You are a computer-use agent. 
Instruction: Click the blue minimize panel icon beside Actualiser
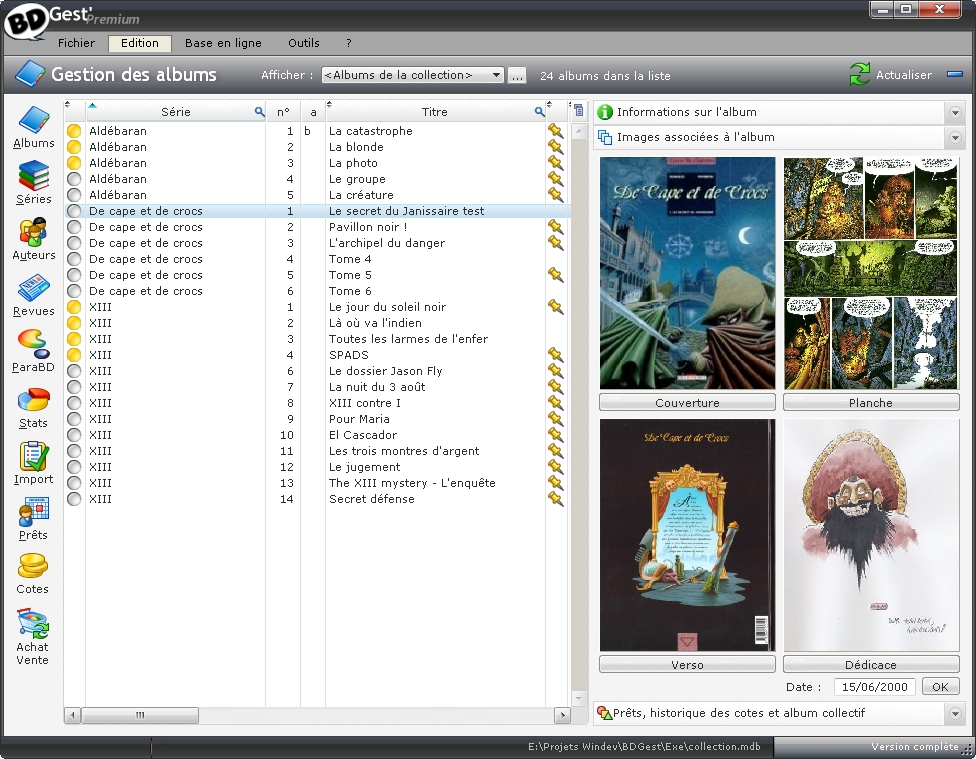(x=955, y=74)
